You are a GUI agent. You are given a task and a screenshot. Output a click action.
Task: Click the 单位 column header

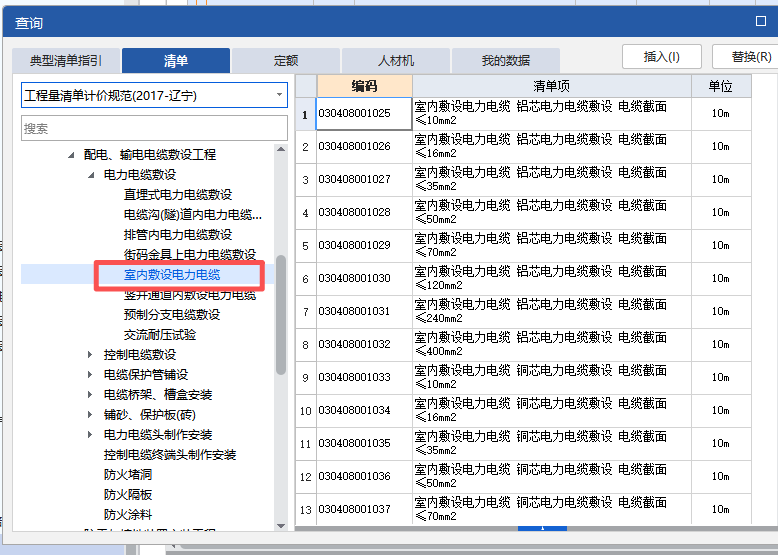721,86
